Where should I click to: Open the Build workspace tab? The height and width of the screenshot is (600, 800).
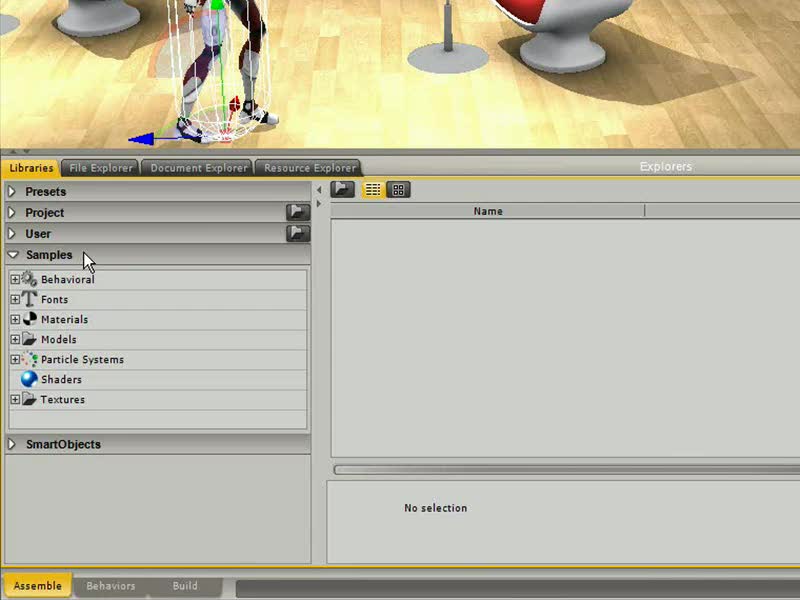pyautogui.click(x=184, y=585)
